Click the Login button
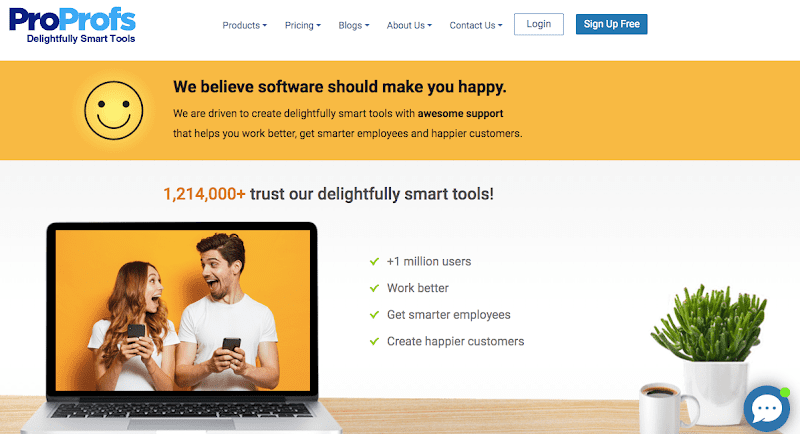Screen dimensions: 800x434 (539, 24)
